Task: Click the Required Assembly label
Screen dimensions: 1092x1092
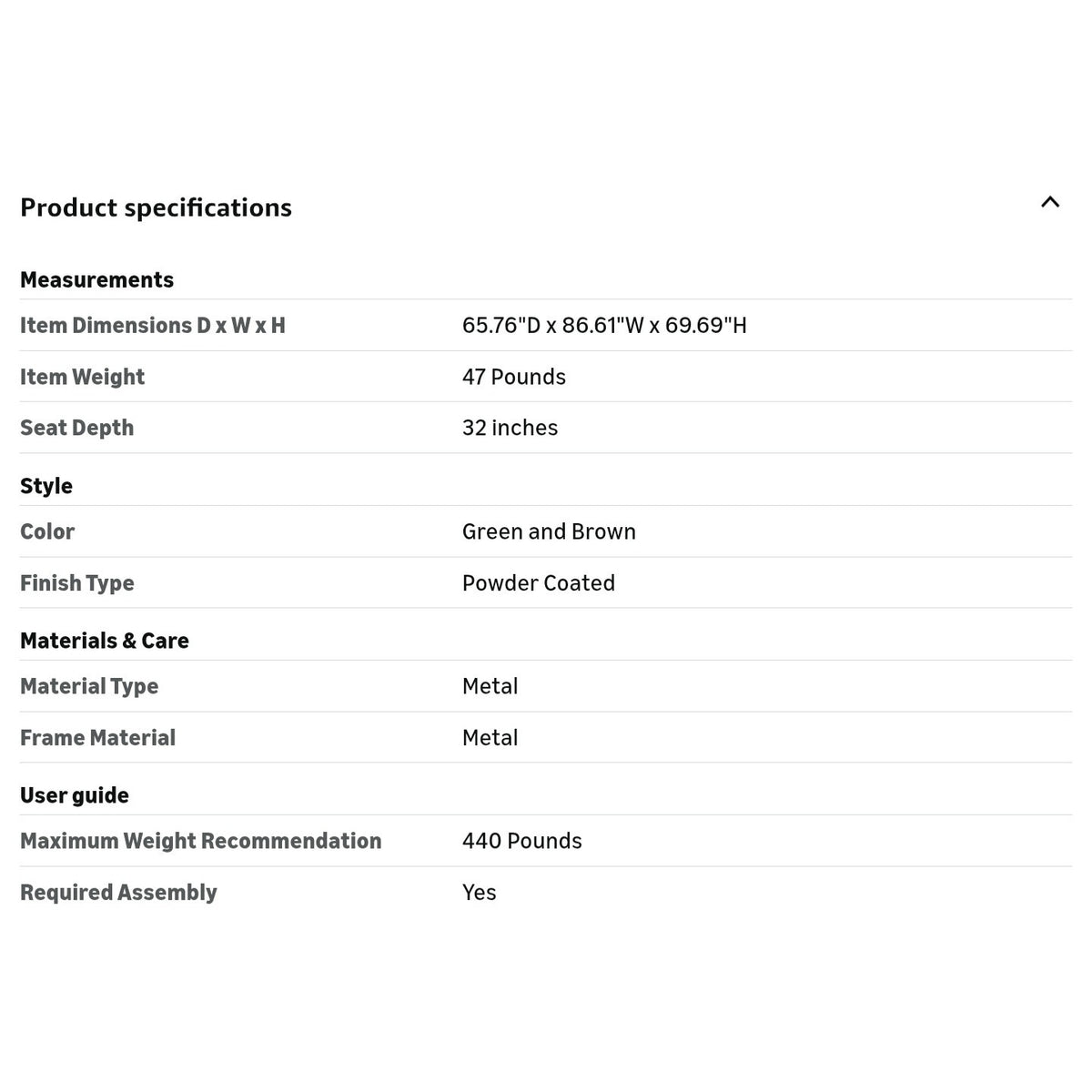Action: pos(118,893)
